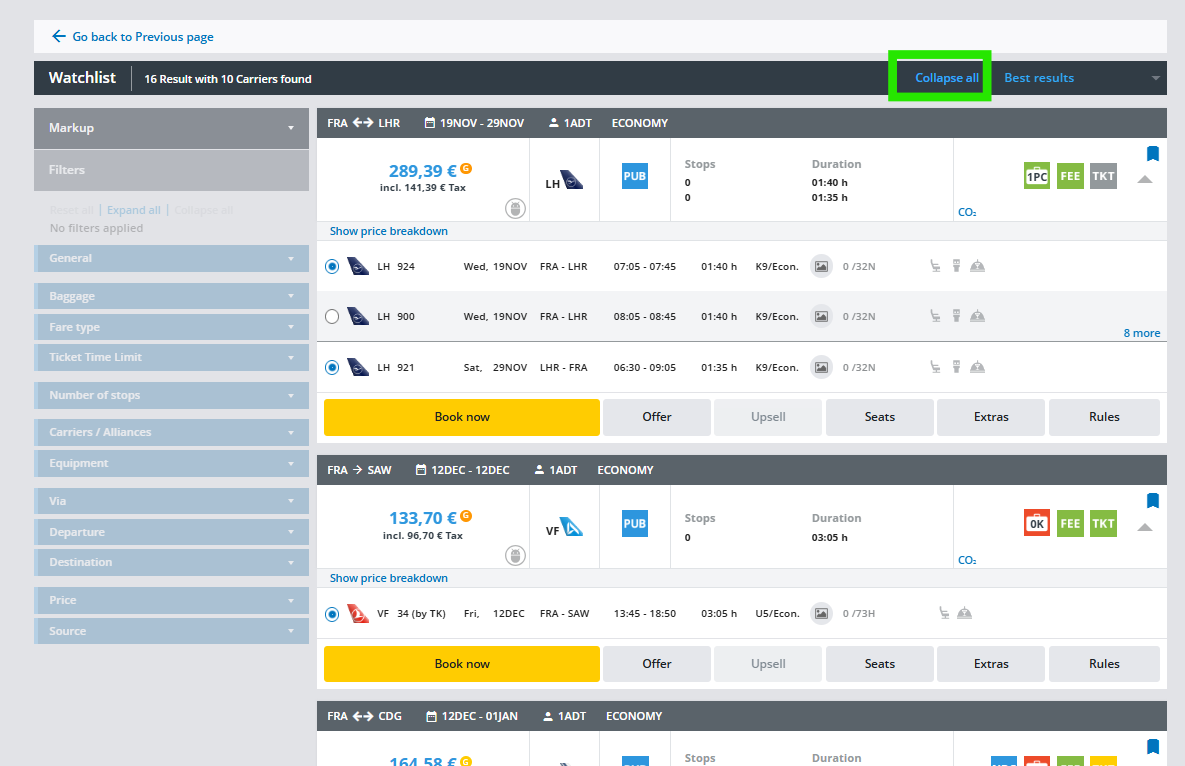This screenshot has width=1185, height=766.
Task: Click the bookmark icon on FRA-LHR result
Action: click(1152, 154)
